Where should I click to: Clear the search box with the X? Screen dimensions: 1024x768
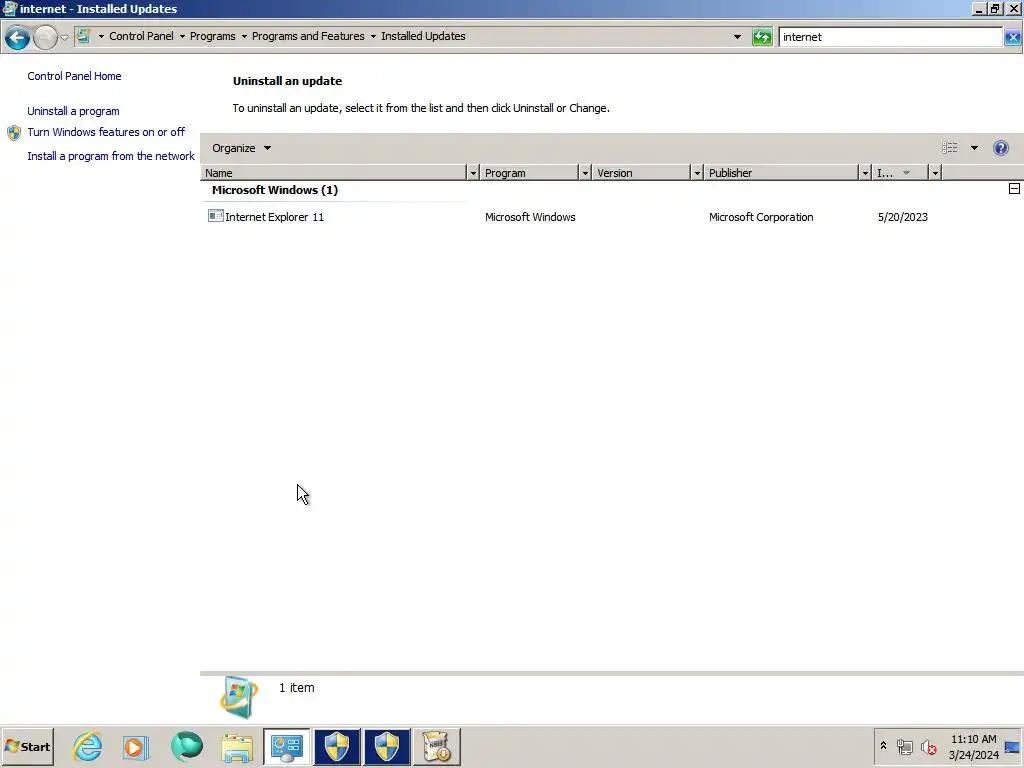pos(1013,37)
